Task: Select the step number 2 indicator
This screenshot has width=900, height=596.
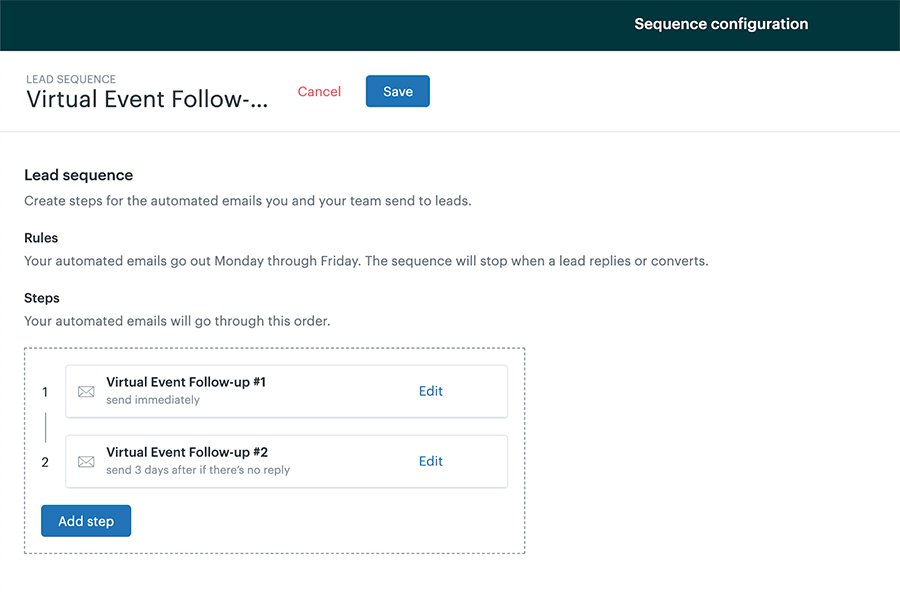Action: pos(45,461)
